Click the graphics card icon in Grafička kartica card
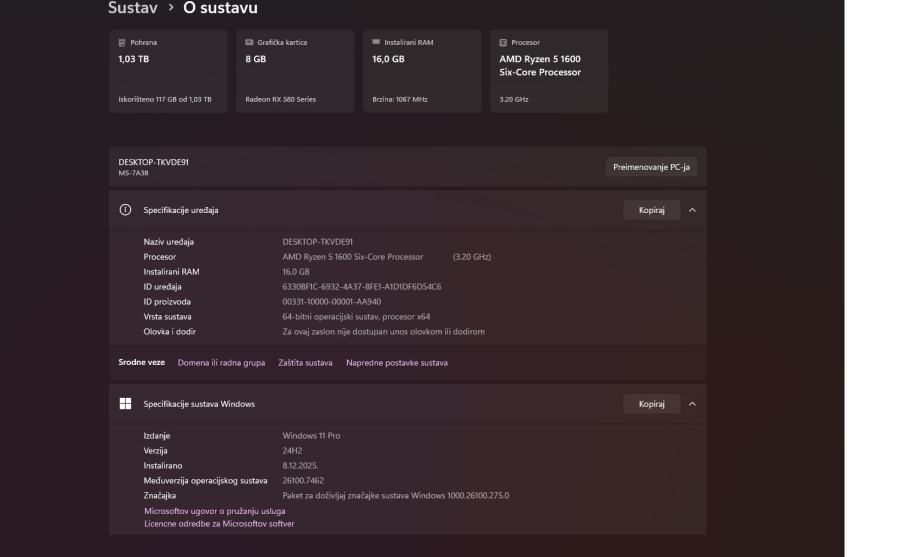The width and height of the screenshot is (920, 557). click(249, 42)
